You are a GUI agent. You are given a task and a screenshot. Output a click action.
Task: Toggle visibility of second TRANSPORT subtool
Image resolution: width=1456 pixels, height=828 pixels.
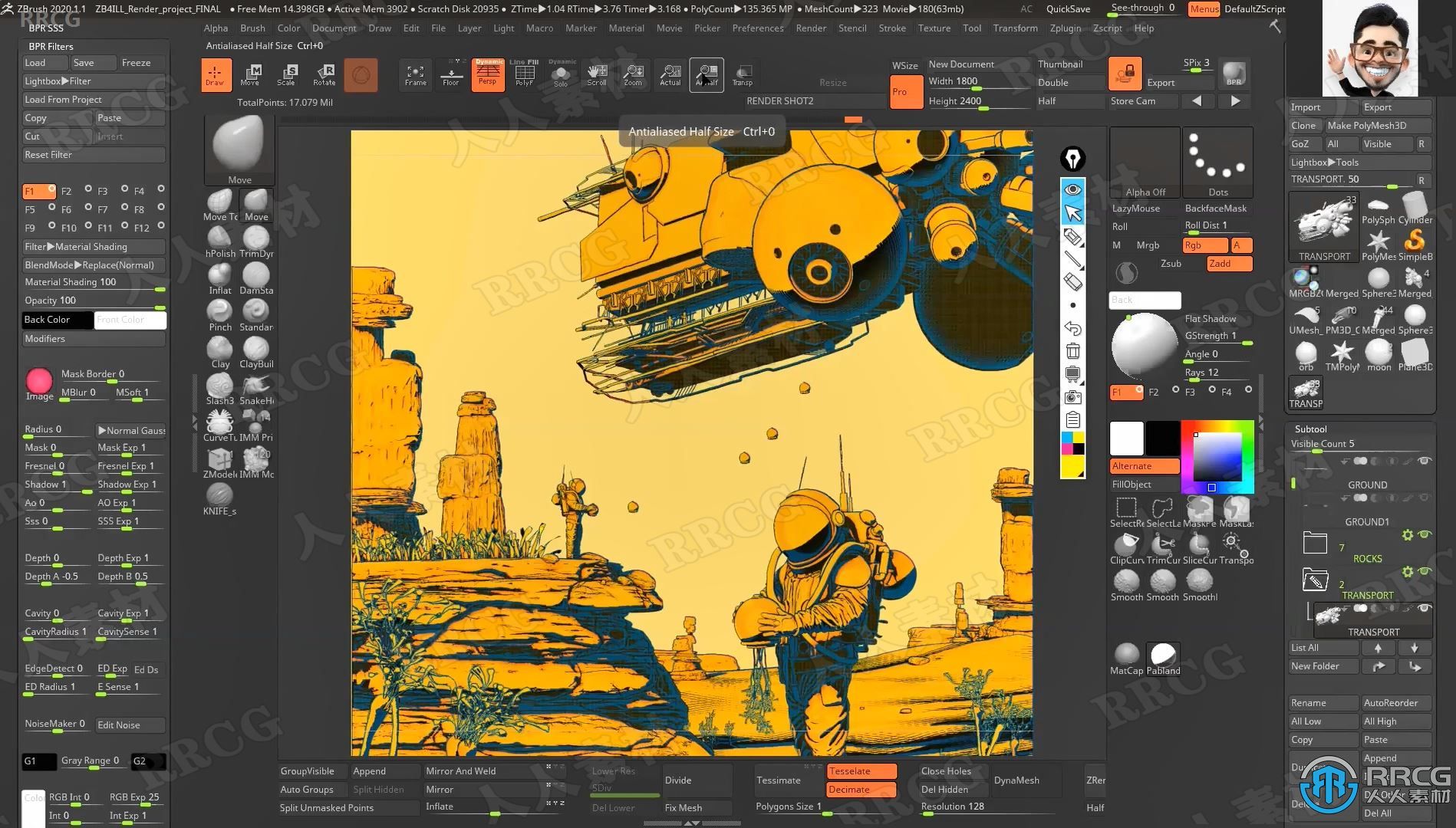click(1425, 609)
